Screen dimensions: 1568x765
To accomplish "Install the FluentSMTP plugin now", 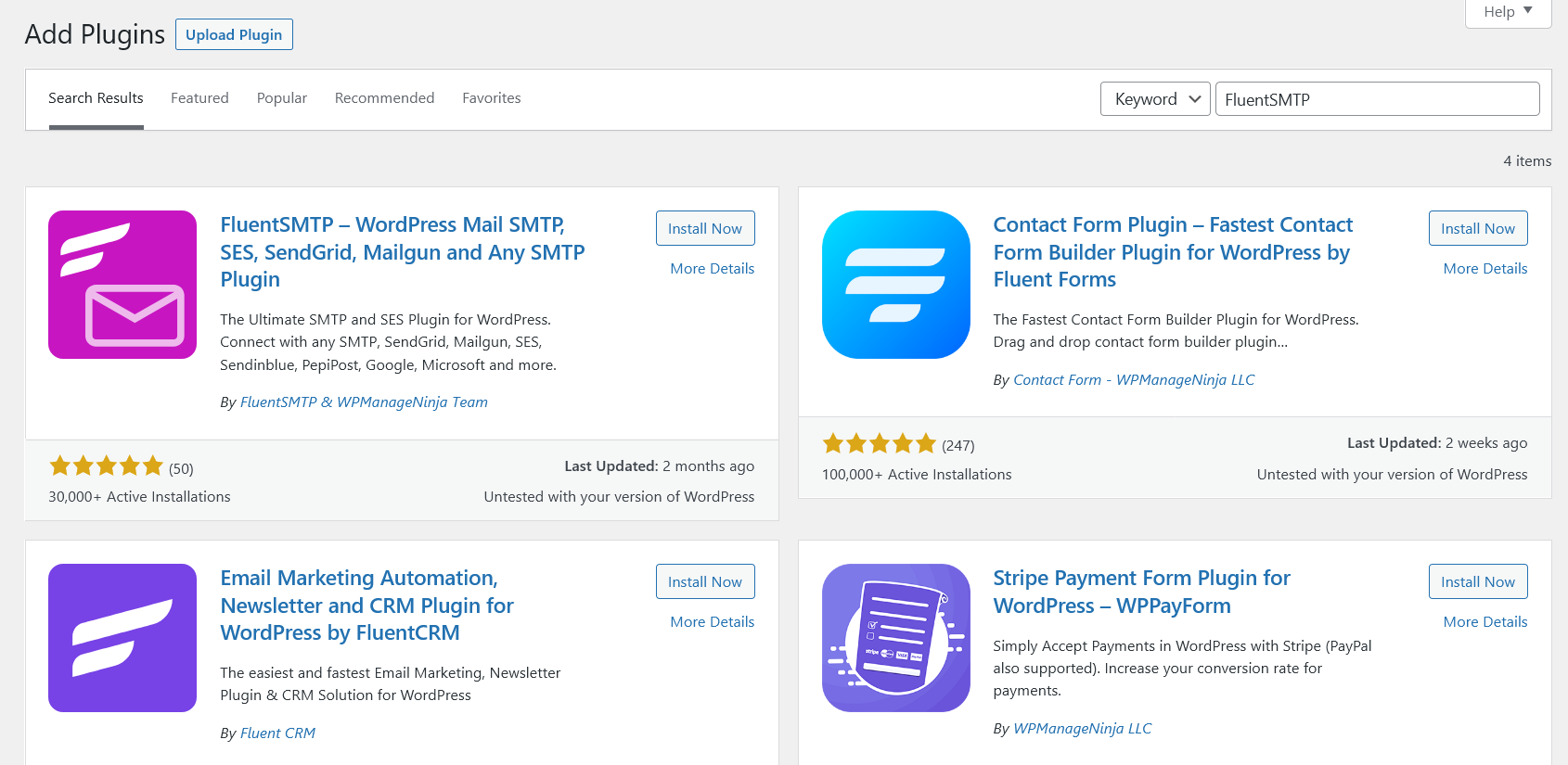I will pos(705,228).
